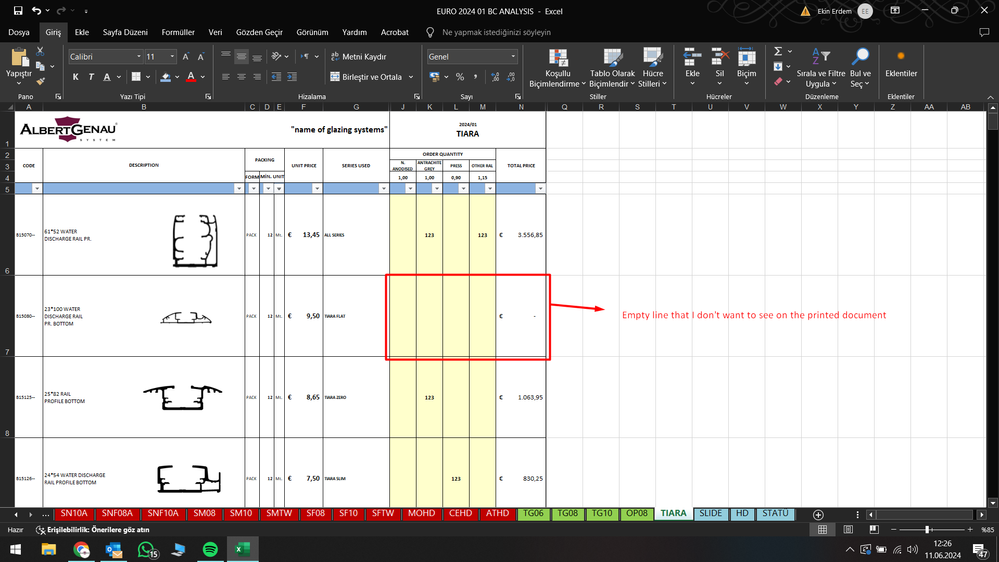Switch to the Sayfa Düzeni ribbon tab

tap(125, 32)
